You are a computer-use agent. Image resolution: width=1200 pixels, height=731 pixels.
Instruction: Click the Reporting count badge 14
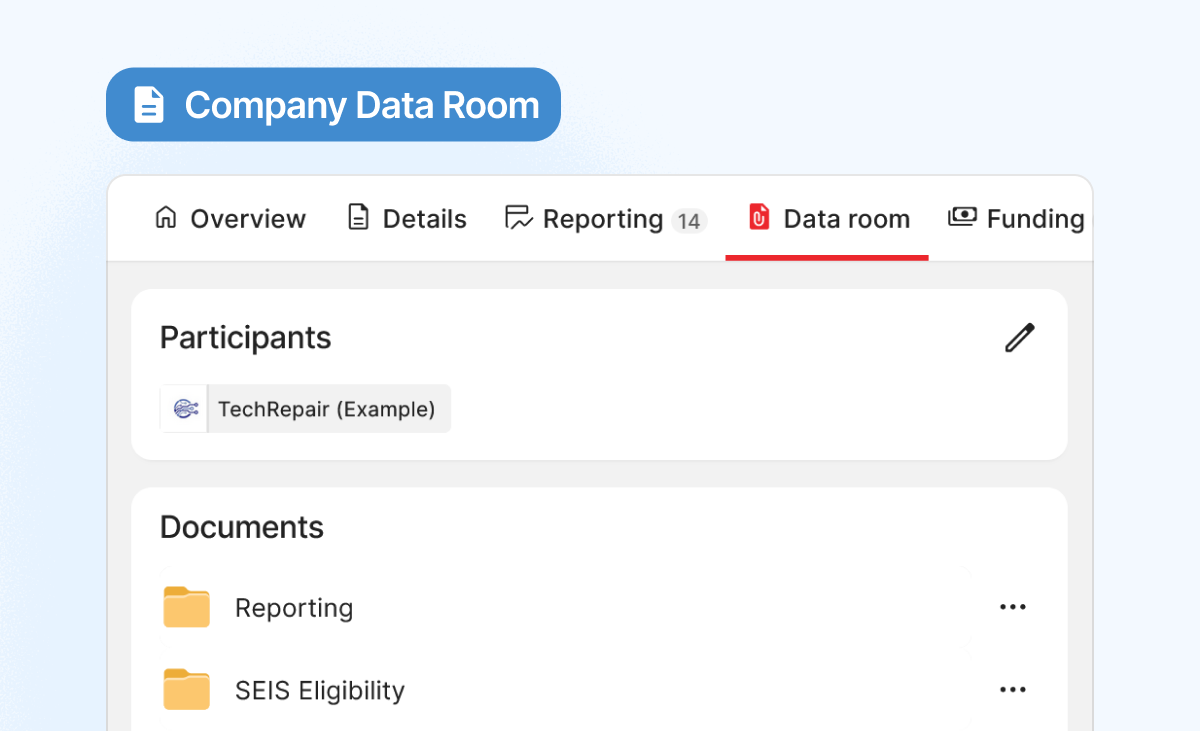(x=688, y=221)
